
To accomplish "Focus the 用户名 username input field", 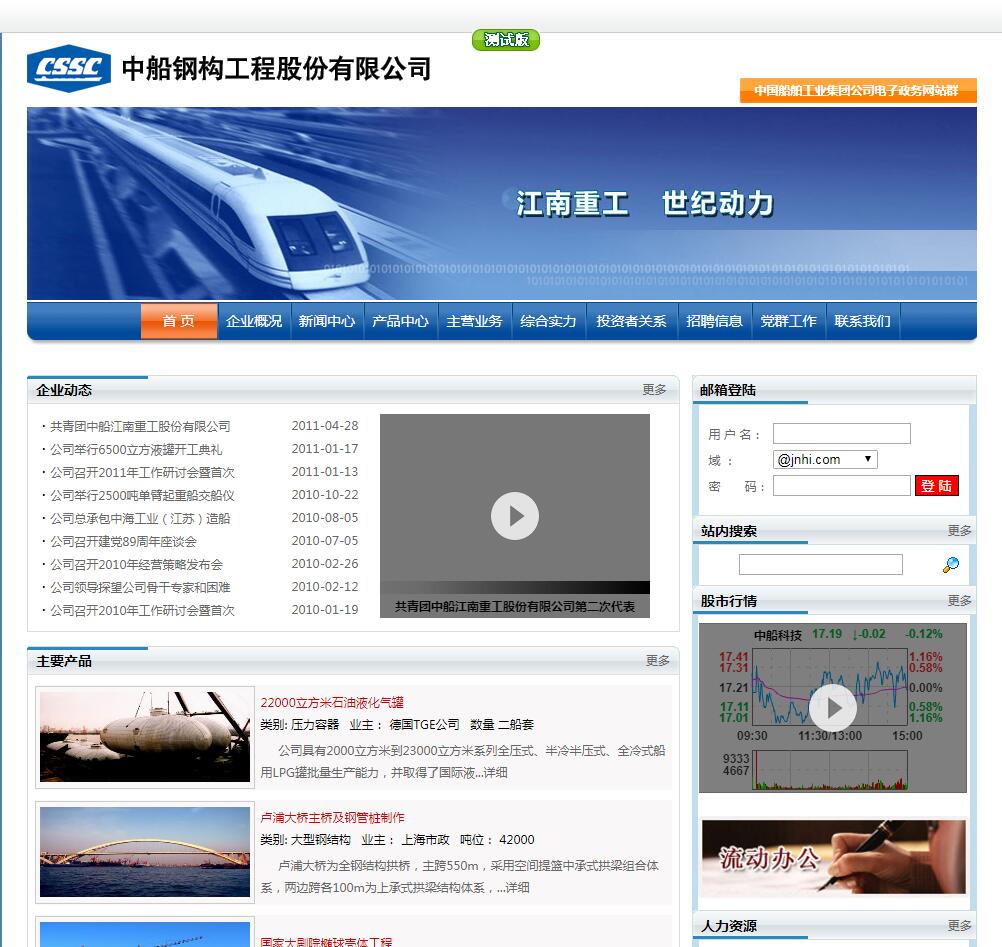I will tap(842, 433).
